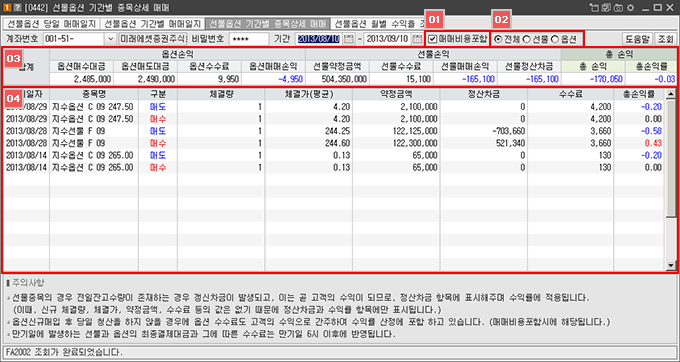Viewport: 680px width, 362px height.
Task: Click the 도움말 help button
Action: [x=637, y=39]
